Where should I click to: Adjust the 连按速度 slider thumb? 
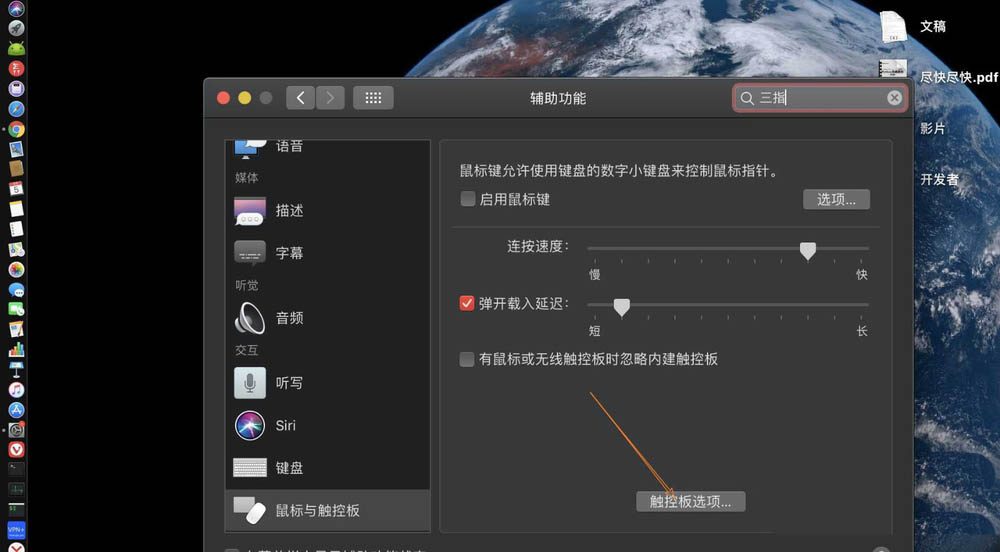(x=807, y=251)
